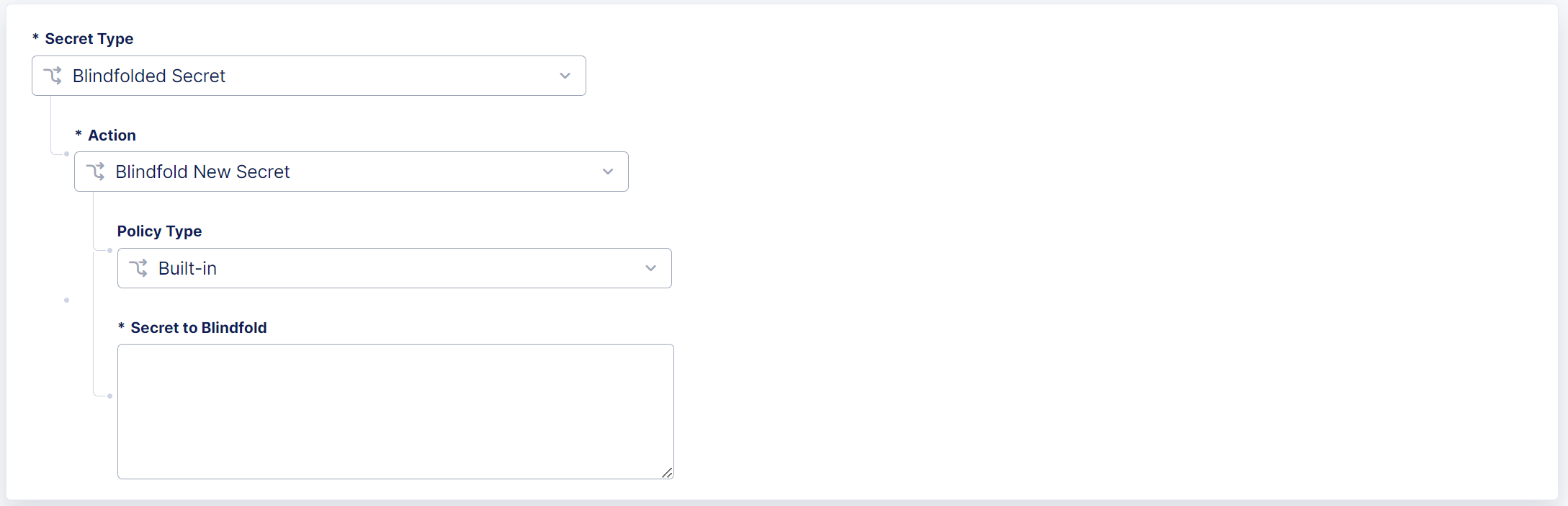Click the tree connector dot beside Action
Screen dimensions: 1568x506
tap(66, 154)
